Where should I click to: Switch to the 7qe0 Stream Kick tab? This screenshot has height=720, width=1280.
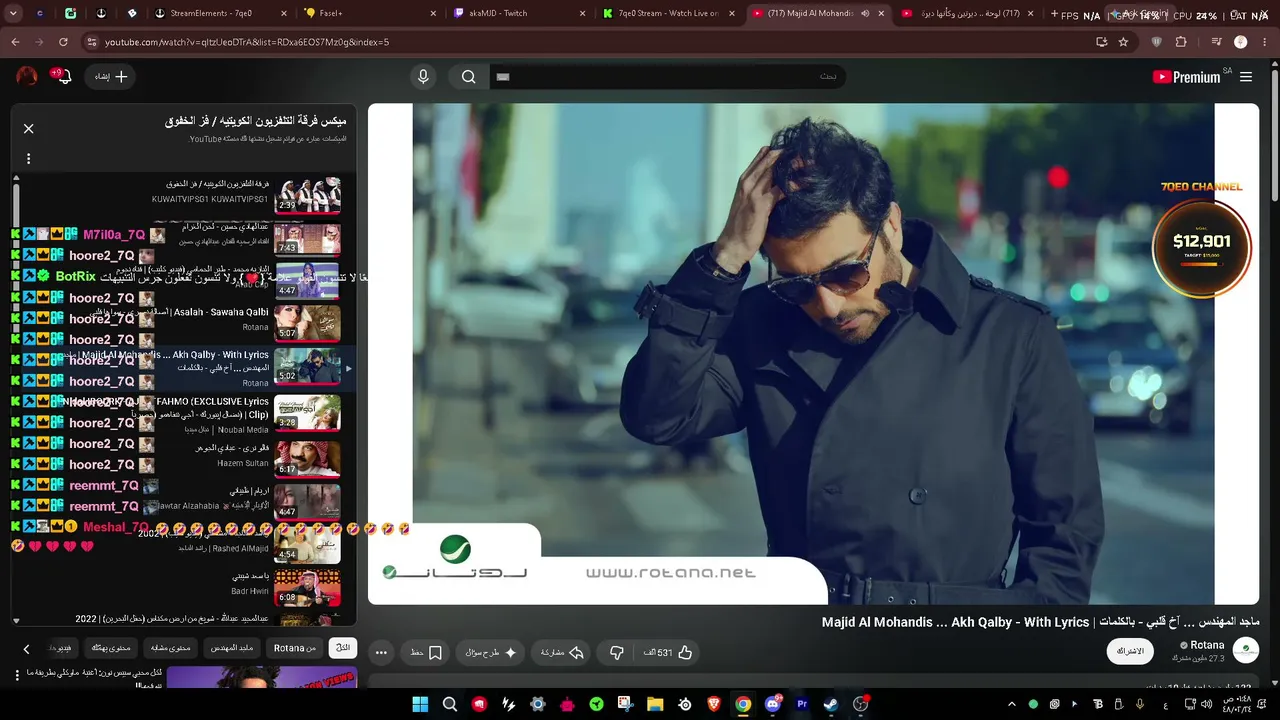(x=668, y=13)
